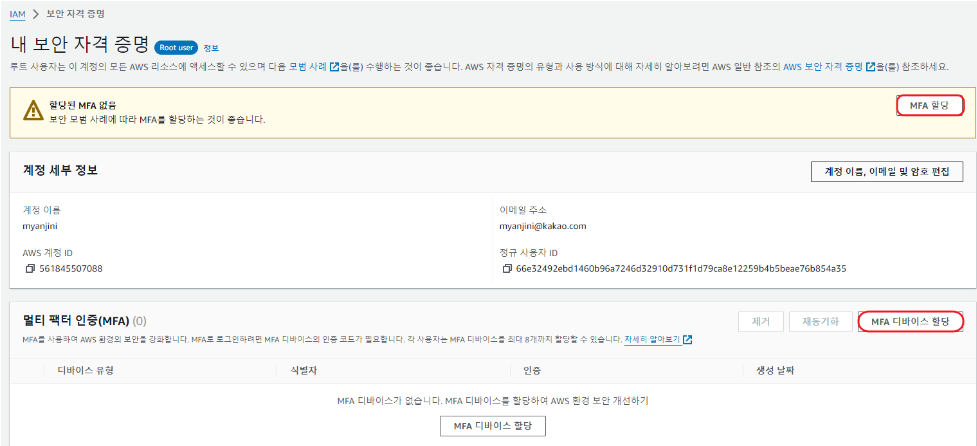The width and height of the screenshot is (977, 446).
Task: Click the 생성 날짜 column header
Action: [775, 370]
